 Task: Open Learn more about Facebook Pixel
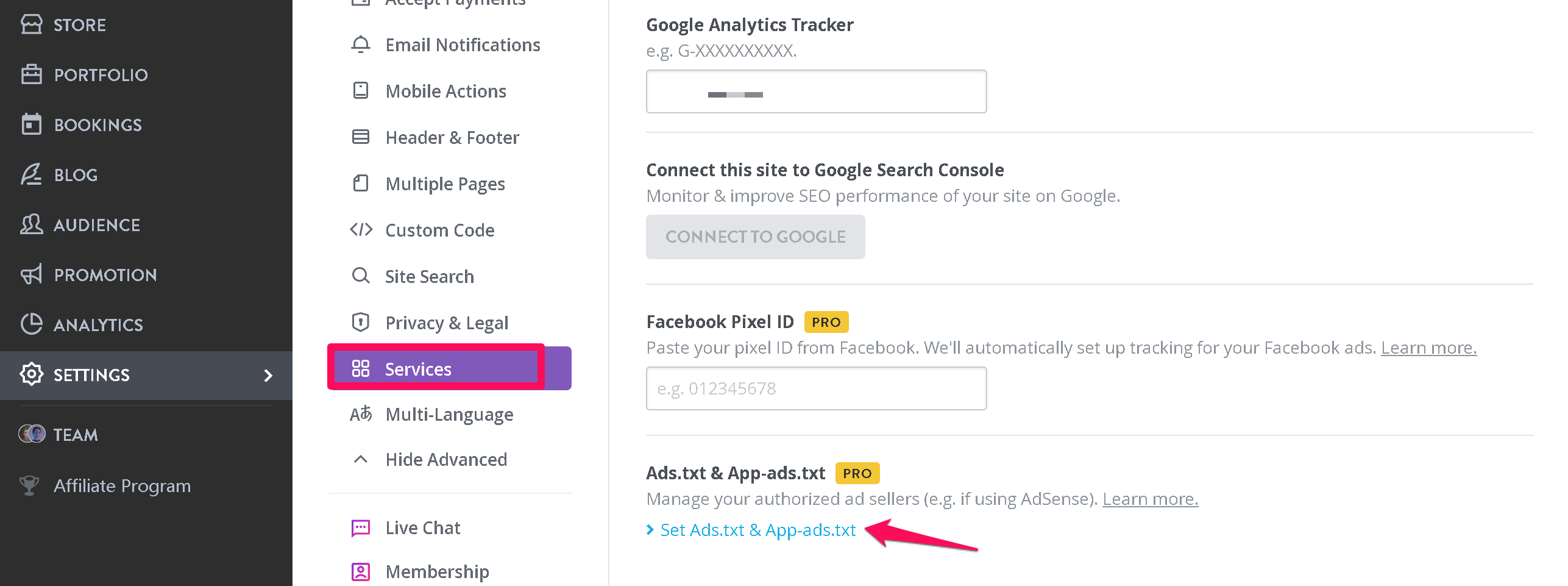coord(1428,347)
